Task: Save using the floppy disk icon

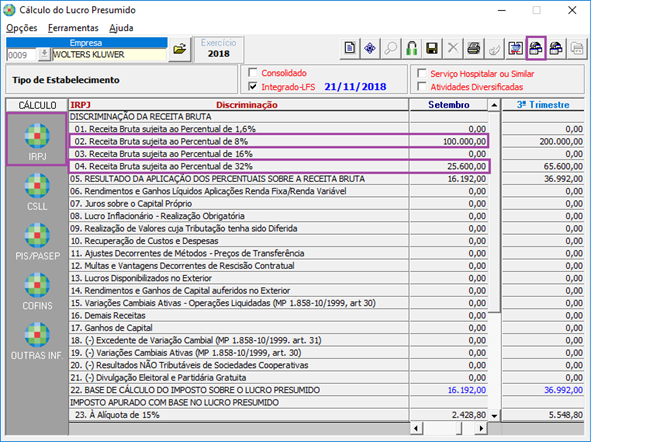Action: [x=432, y=48]
